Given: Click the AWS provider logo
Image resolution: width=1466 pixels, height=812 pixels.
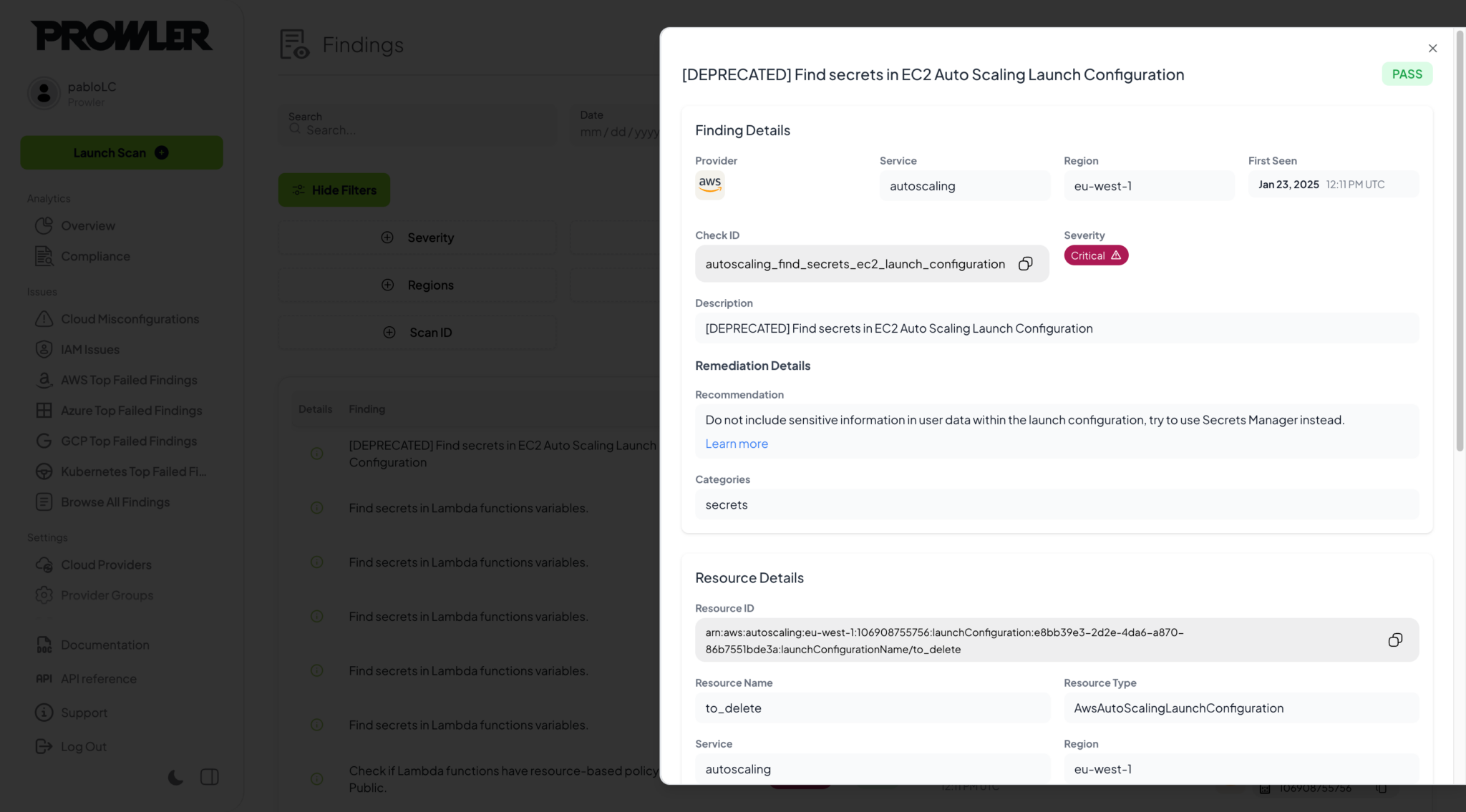Looking at the screenshot, I should pyautogui.click(x=709, y=185).
